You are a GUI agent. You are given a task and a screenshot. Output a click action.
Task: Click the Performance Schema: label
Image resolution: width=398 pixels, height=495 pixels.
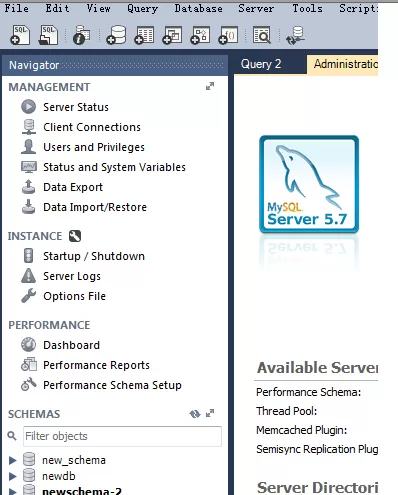[x=308, y=392]
